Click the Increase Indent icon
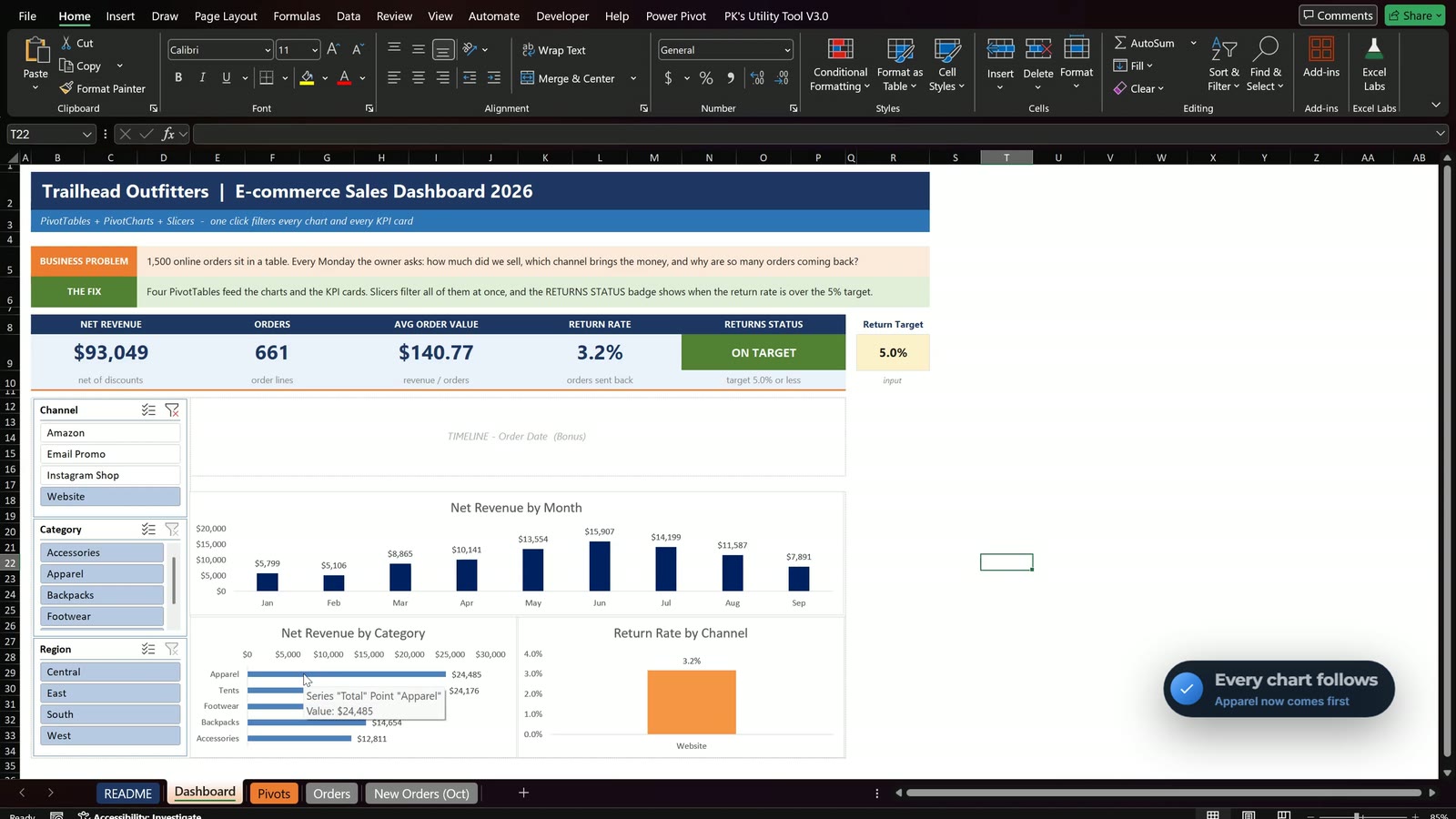 coord(493,78)
